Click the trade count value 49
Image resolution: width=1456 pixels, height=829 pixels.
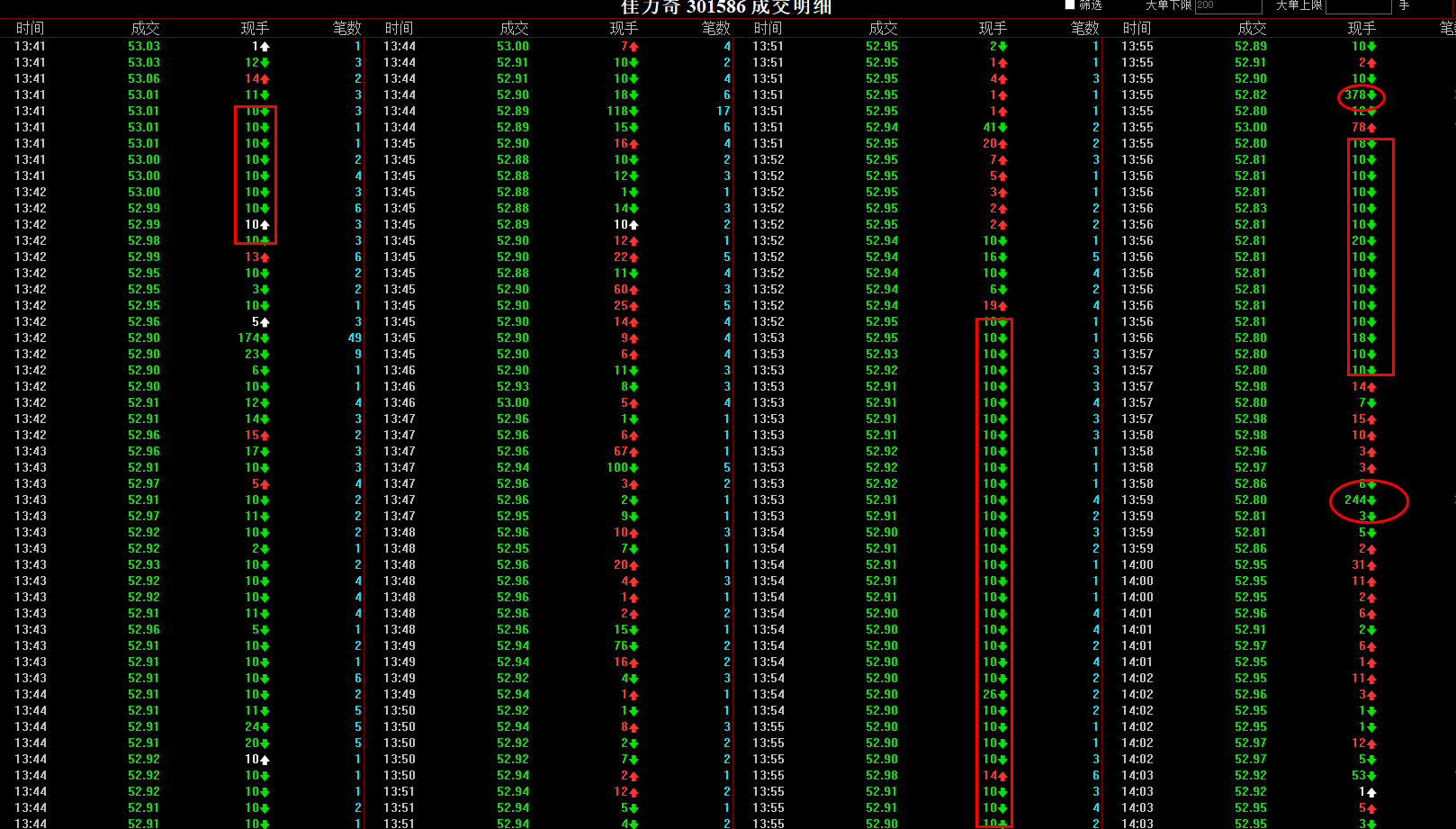point(355,338)
